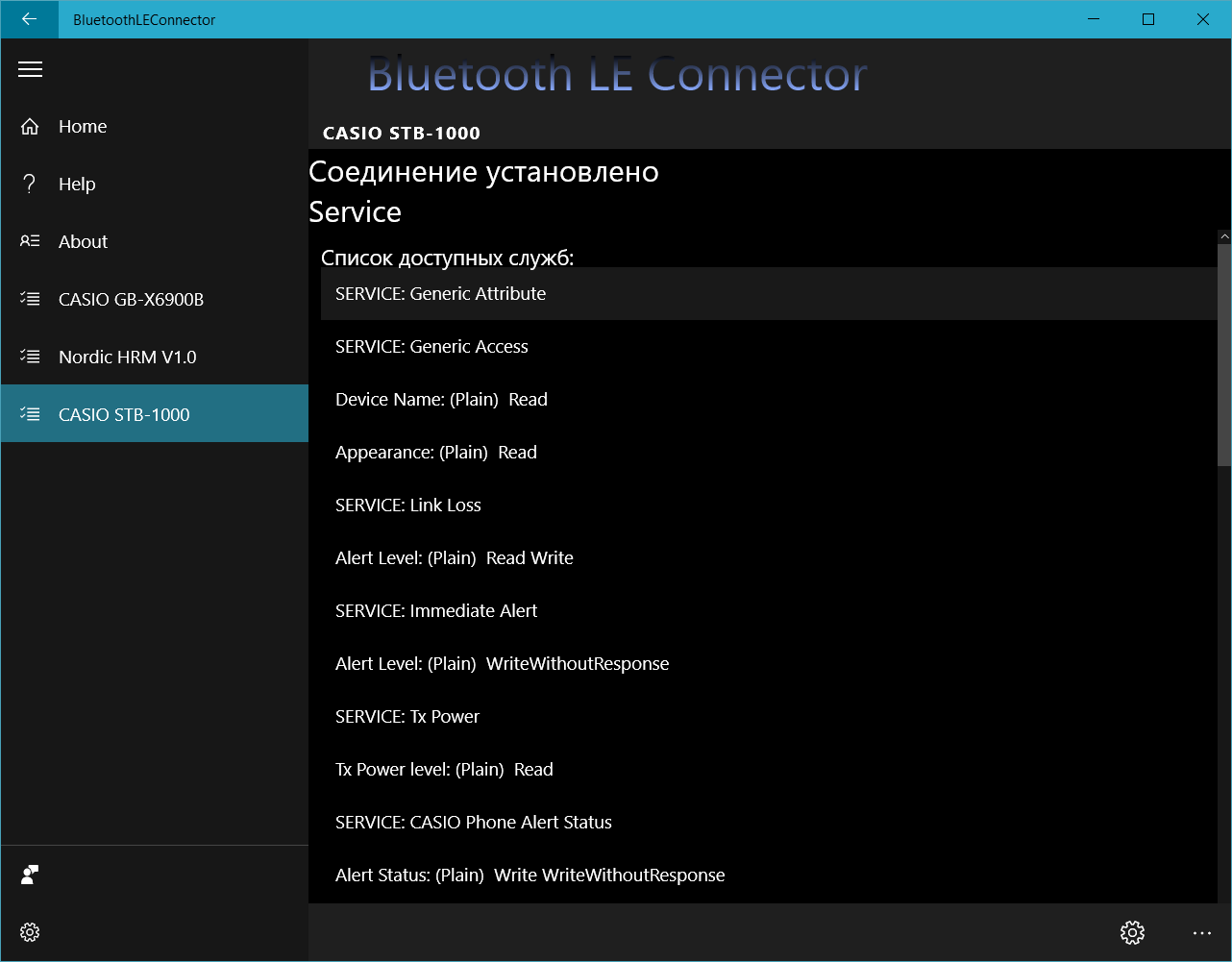Open the Help page
Screen dimensions: 1232x962
[x=155, y=184]
